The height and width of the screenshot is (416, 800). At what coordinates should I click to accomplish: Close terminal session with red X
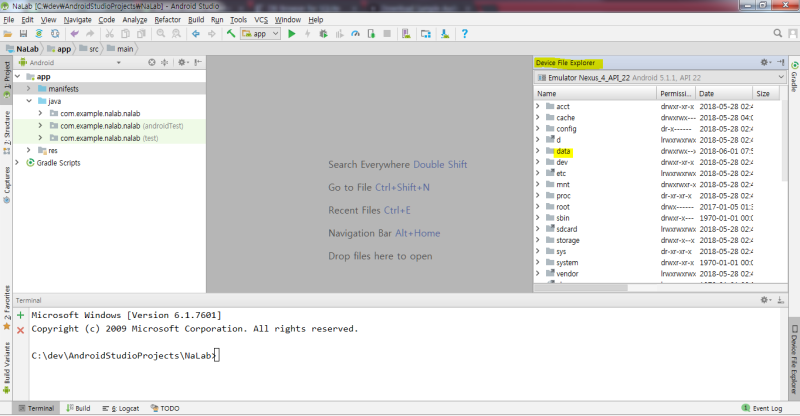(x=20, y=330)
